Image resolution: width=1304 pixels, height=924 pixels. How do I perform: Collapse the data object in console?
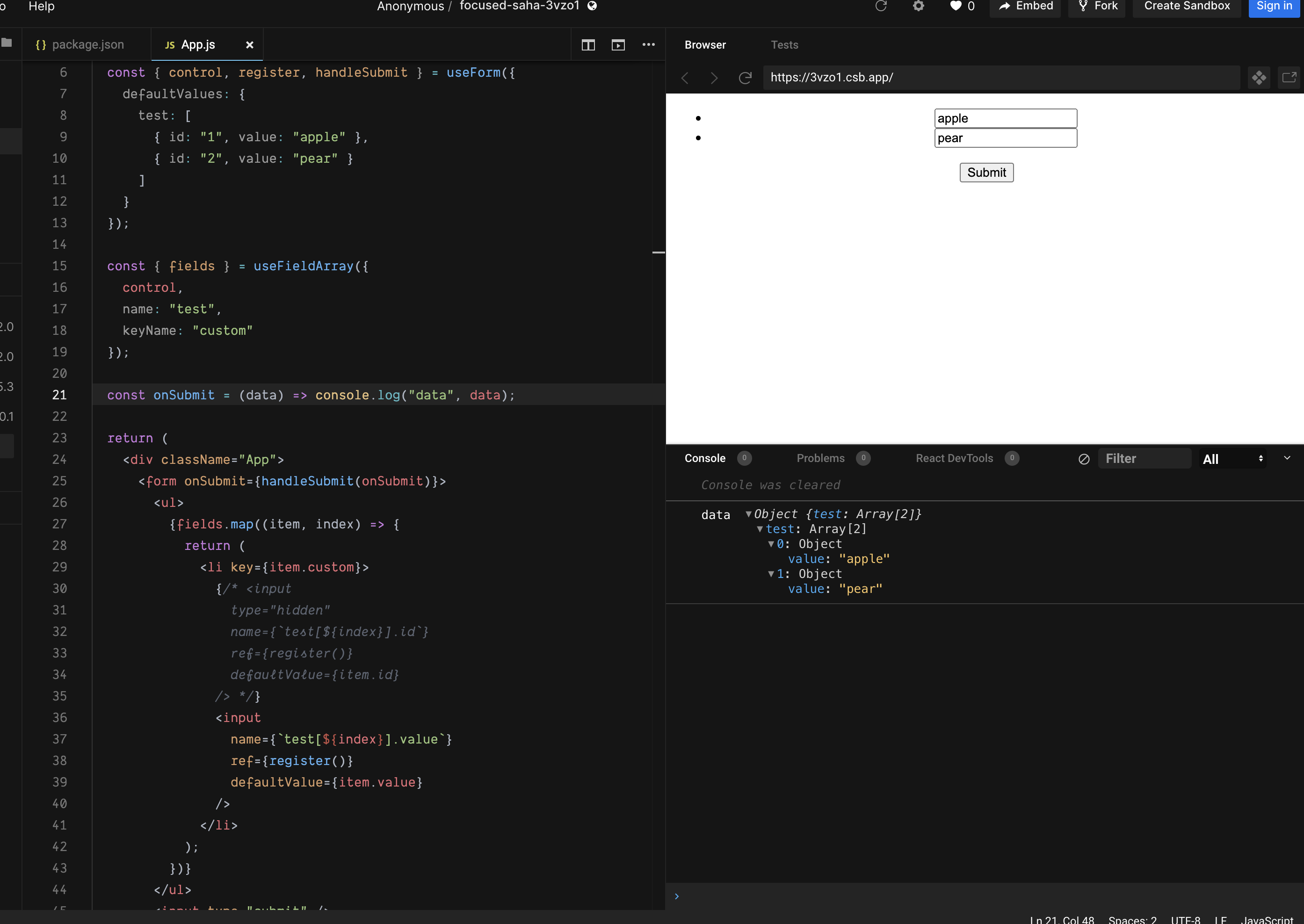pyautogui.click(x=748, y=514)
